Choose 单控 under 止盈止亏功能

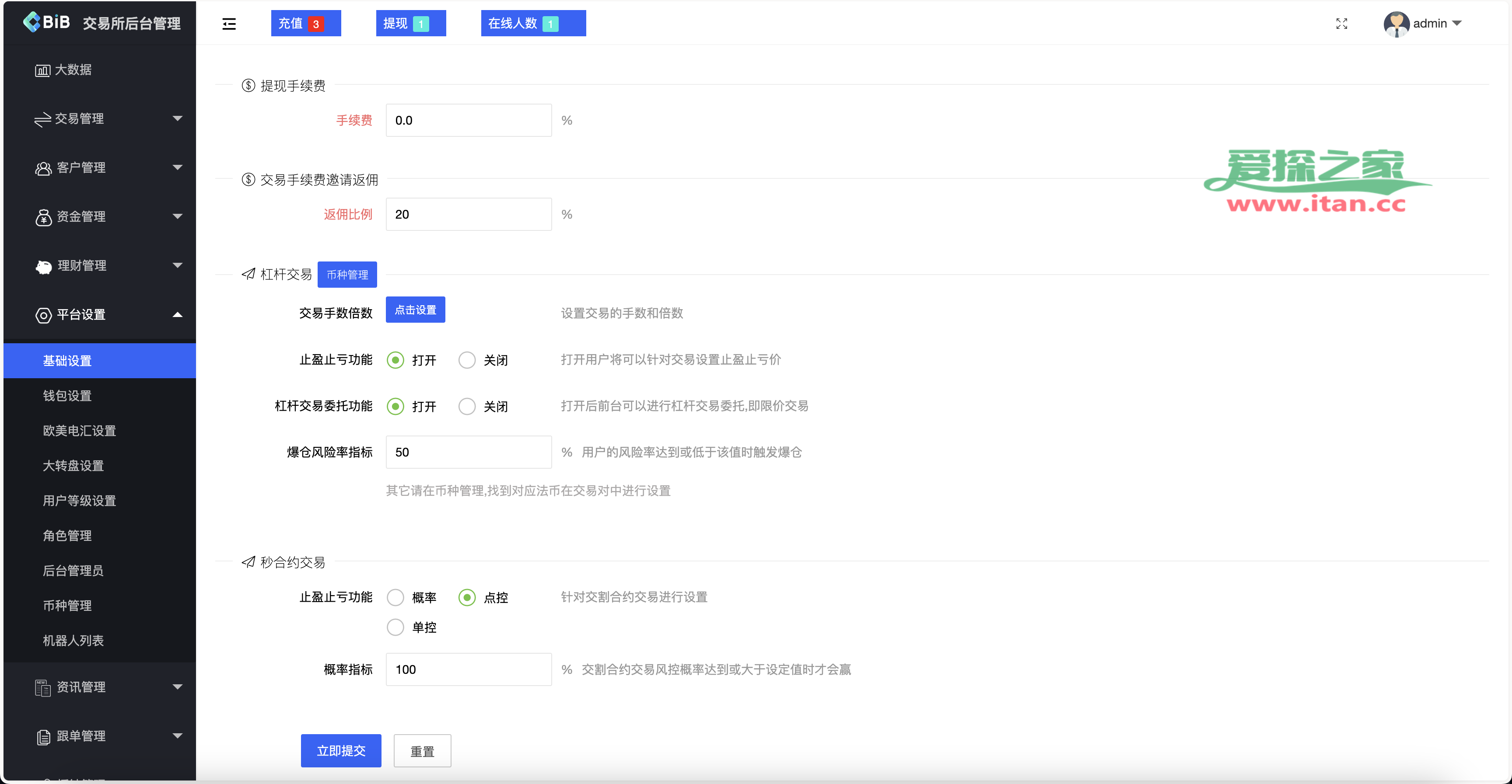coord(395,627)
